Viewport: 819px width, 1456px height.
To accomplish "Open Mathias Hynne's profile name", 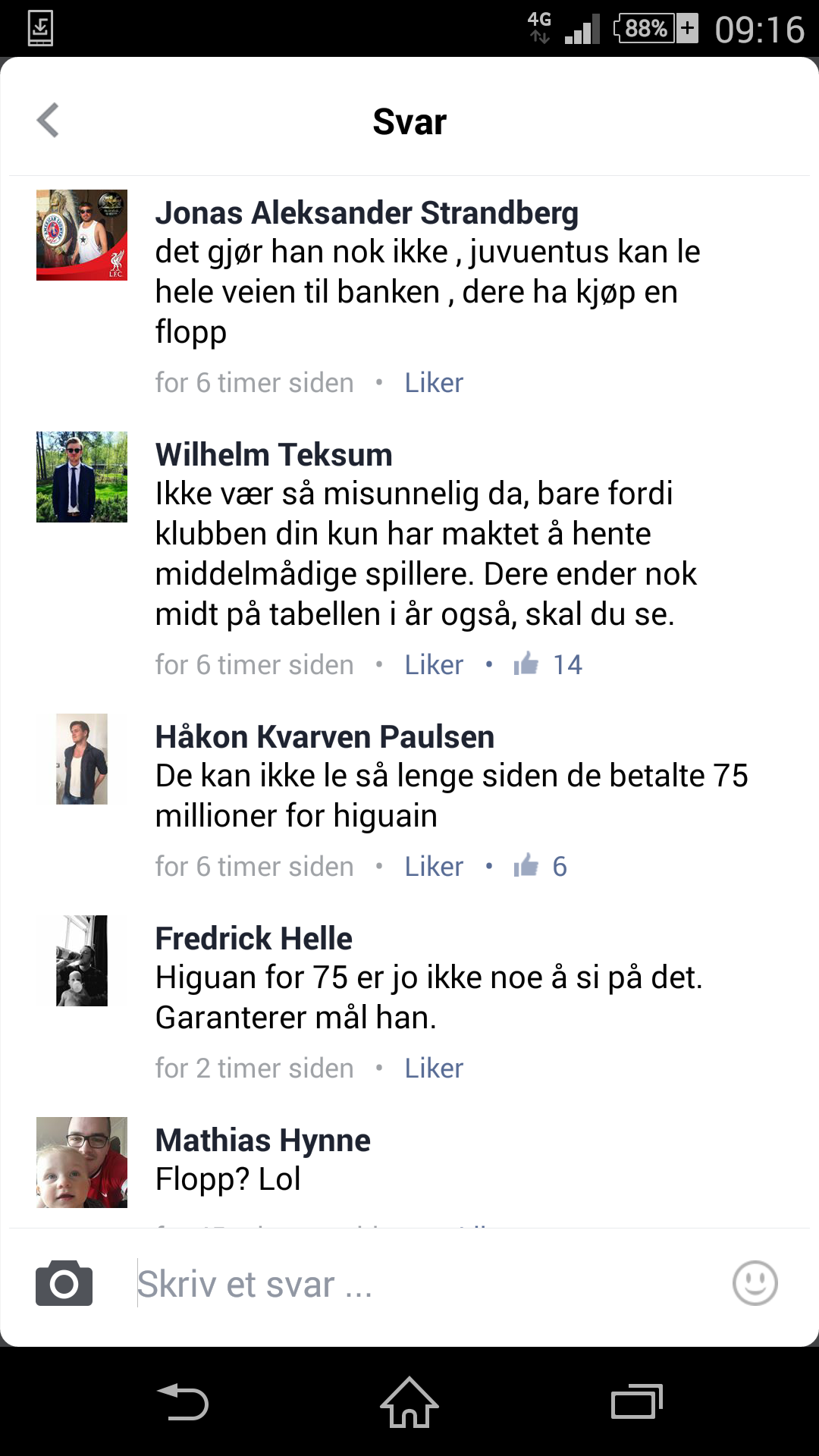I will tap(263, 1140).
